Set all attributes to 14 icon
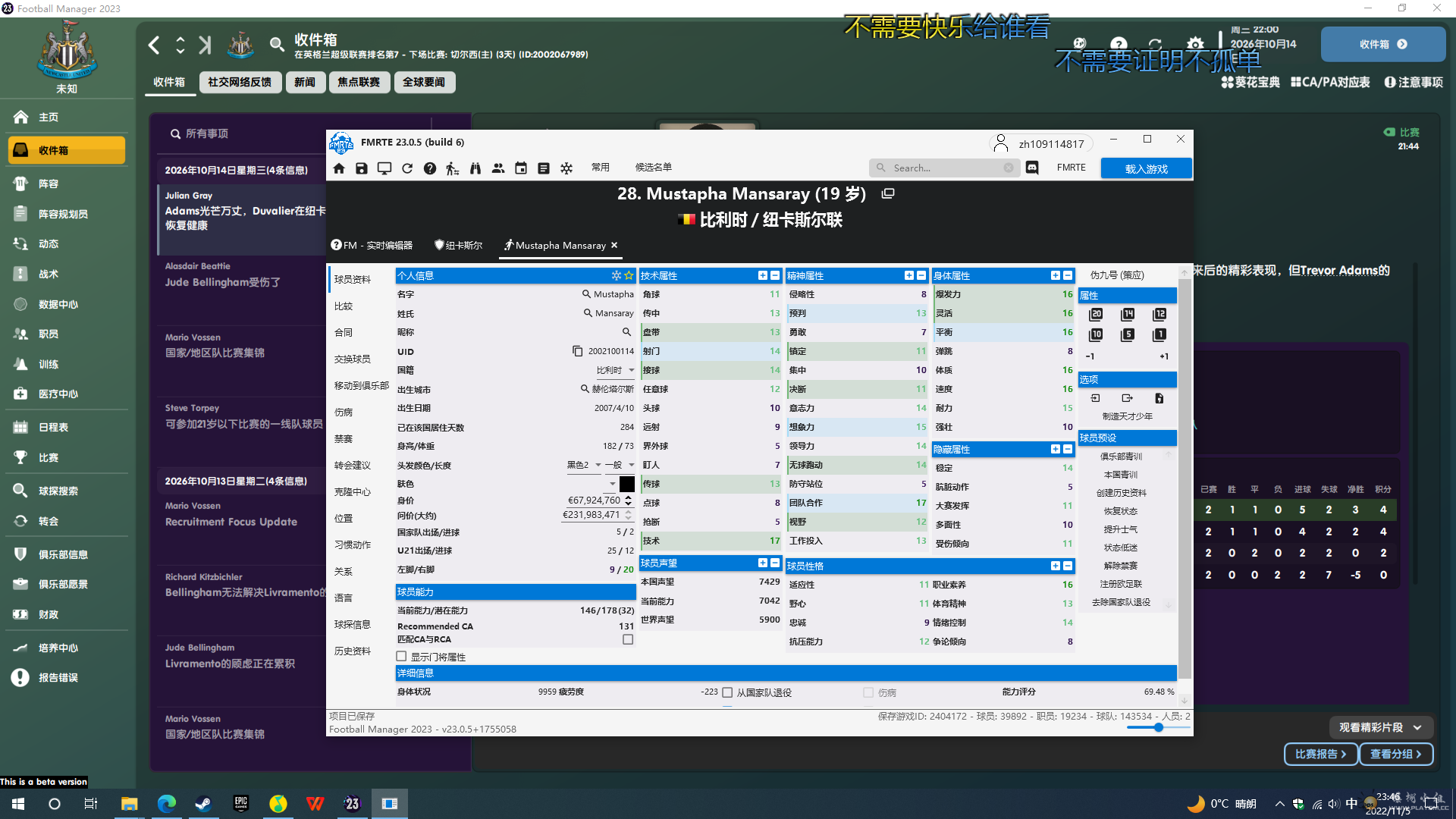This screenshot has width=1456, height=819. coord(1128,314)
